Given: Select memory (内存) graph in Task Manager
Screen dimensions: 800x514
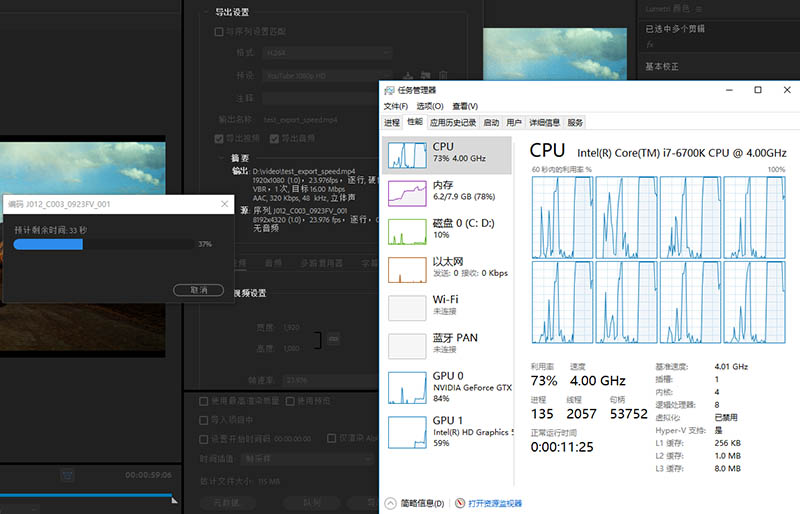Looking at the screenshot, I should [x=407, y=193].
